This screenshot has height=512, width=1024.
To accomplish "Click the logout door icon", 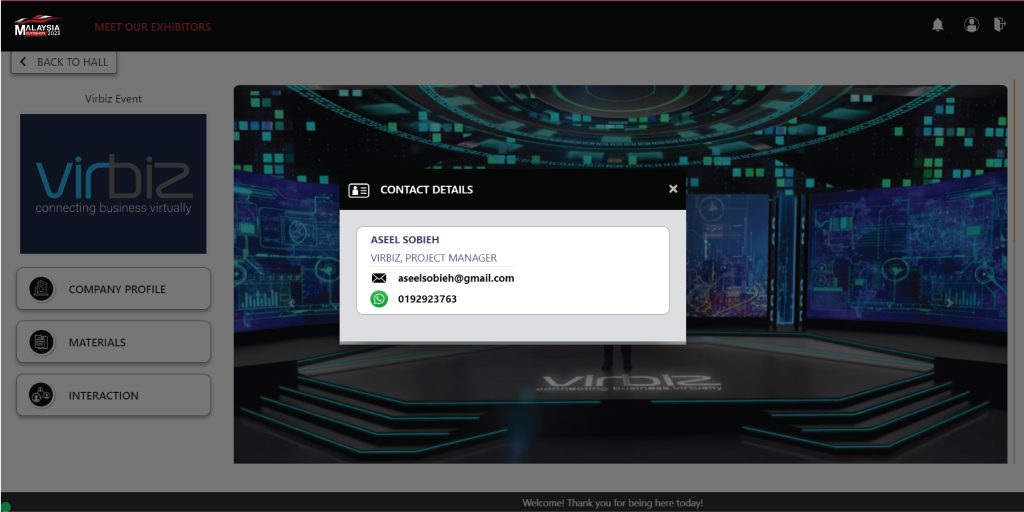I will (999, 25).
